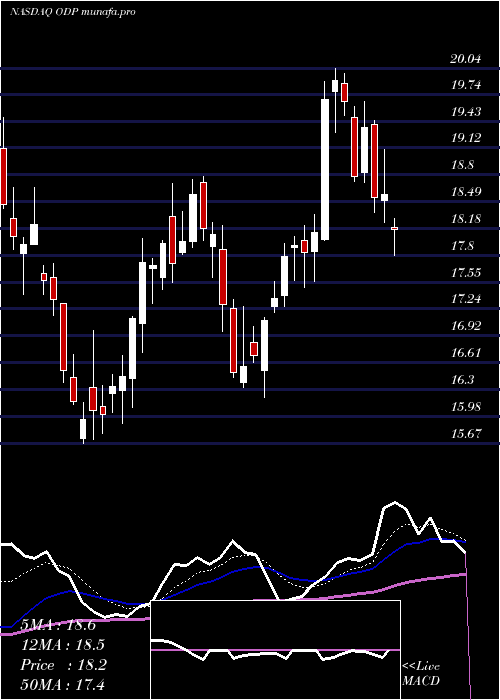Click the 12MA : 18.5 legend entry
The width and height of the screenshot is (500, 700).
(62, 645)
